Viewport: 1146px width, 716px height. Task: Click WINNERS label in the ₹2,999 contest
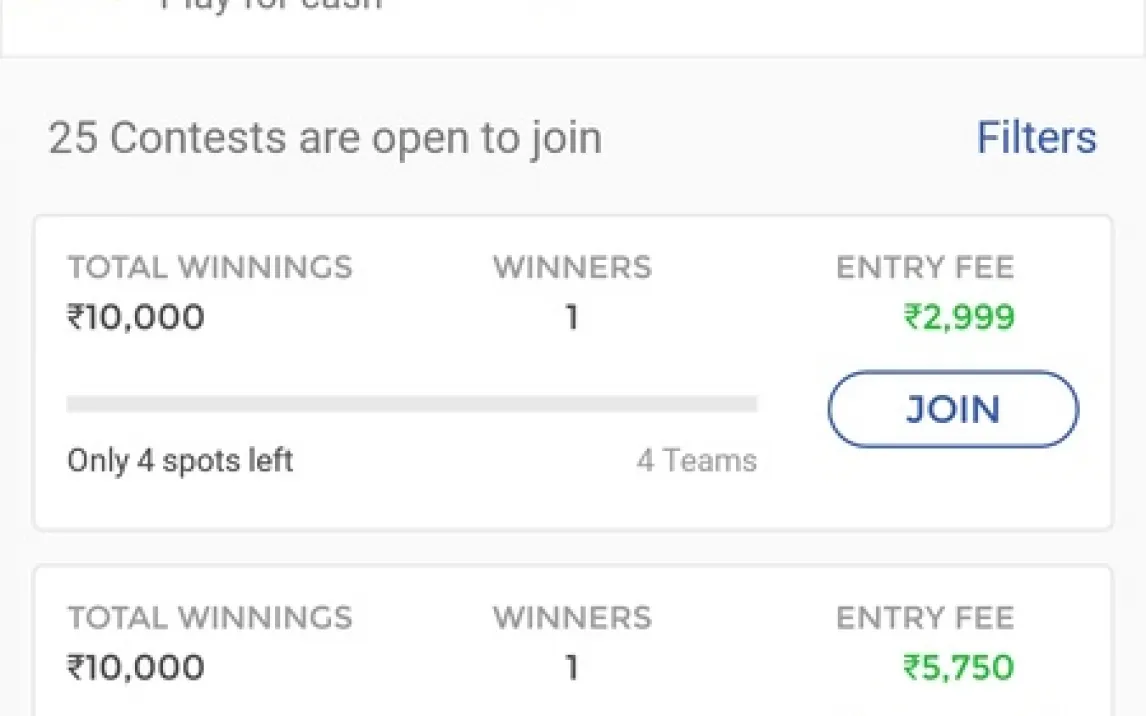[x=572, y=268]
